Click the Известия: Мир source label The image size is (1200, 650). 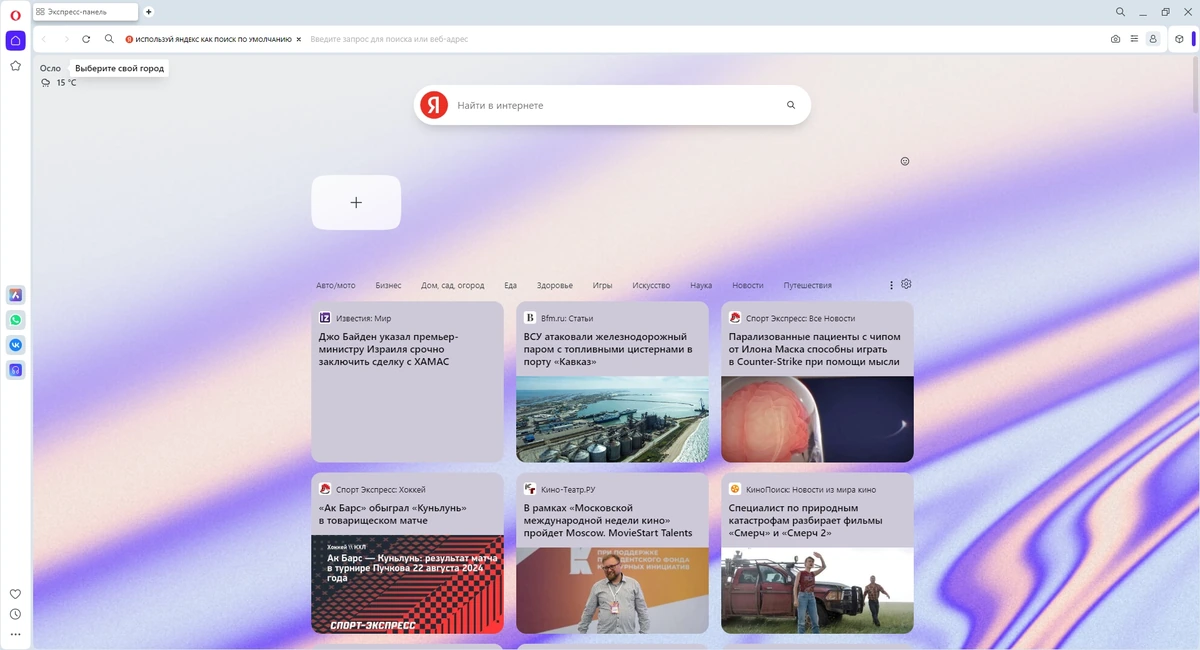363,318
